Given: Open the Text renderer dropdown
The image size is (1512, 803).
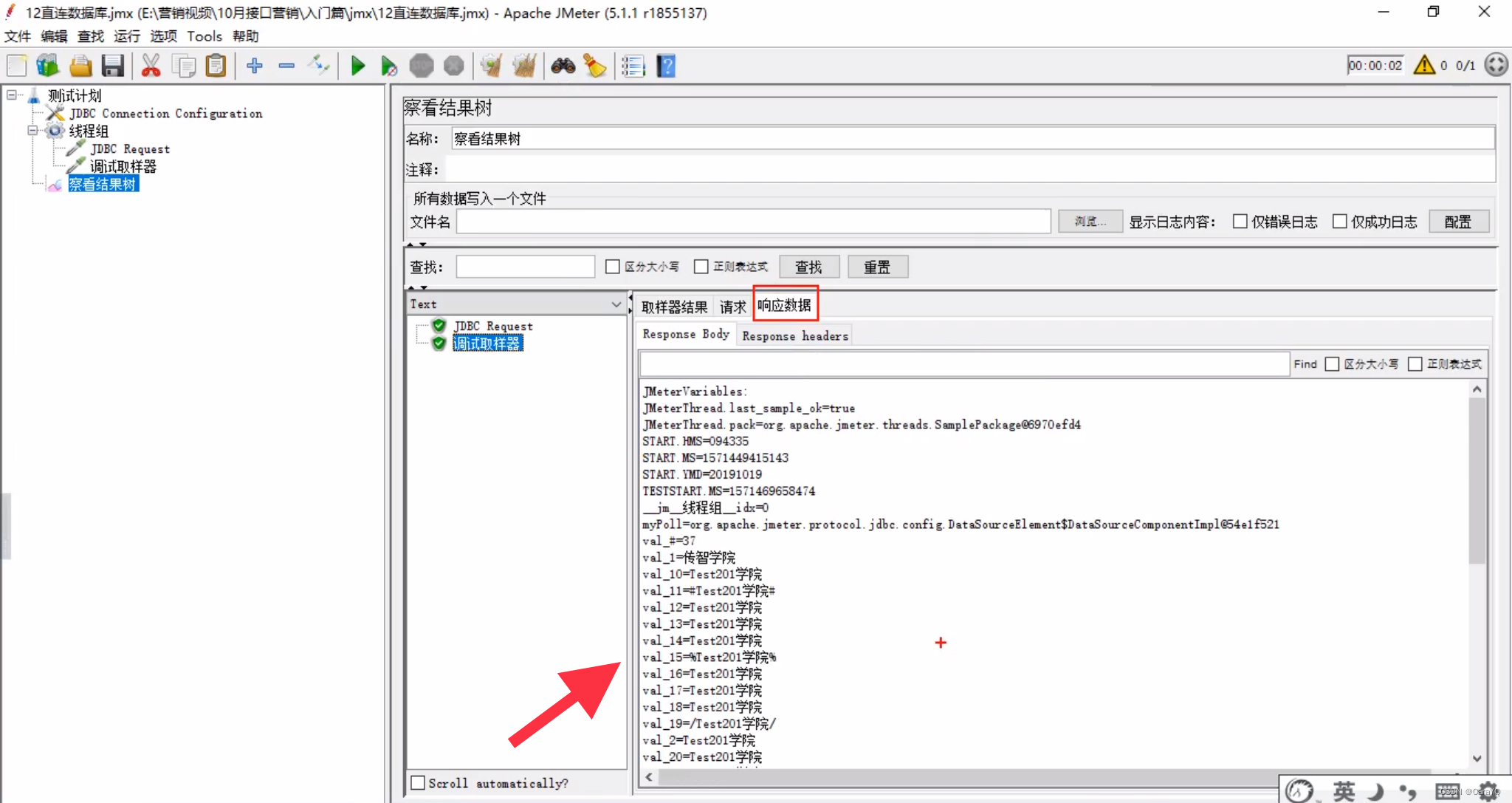Looking at the screenshot, I should [x=516, y=304].
